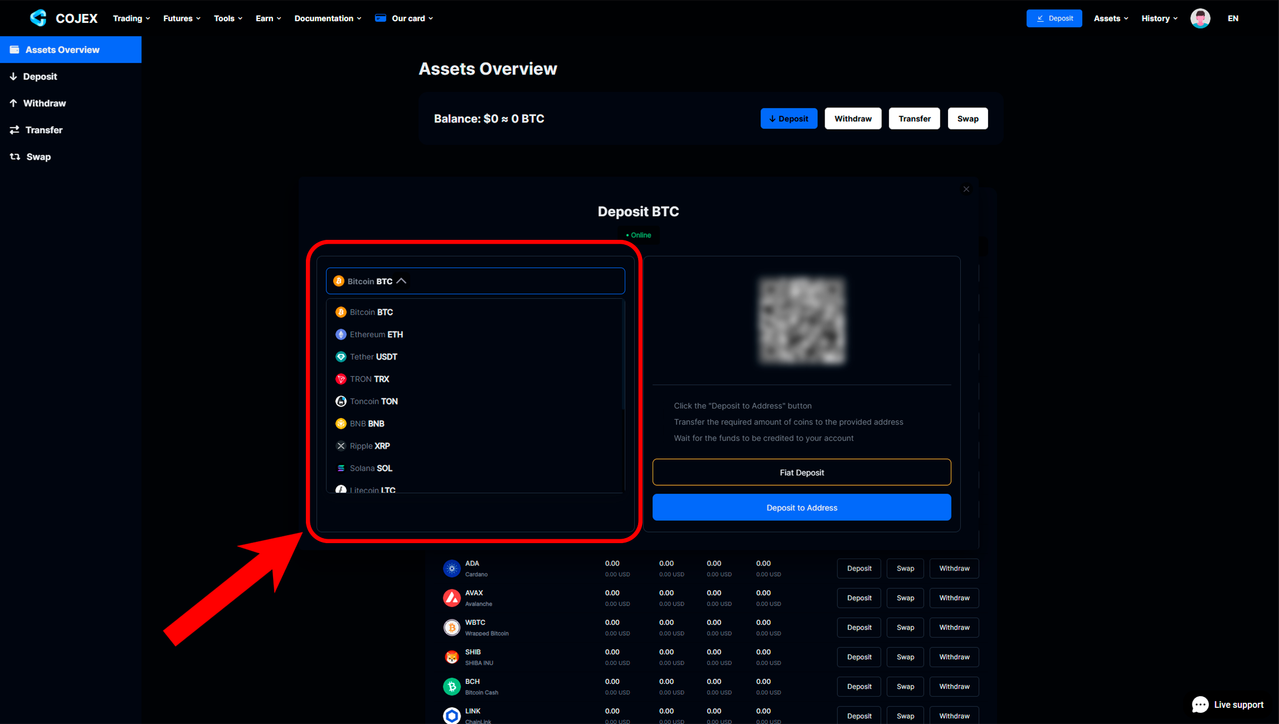Click Deposit in the ADA row
Image resolution: width=1279 pixels, height=724 pixels.
click(x=859, y=568)
